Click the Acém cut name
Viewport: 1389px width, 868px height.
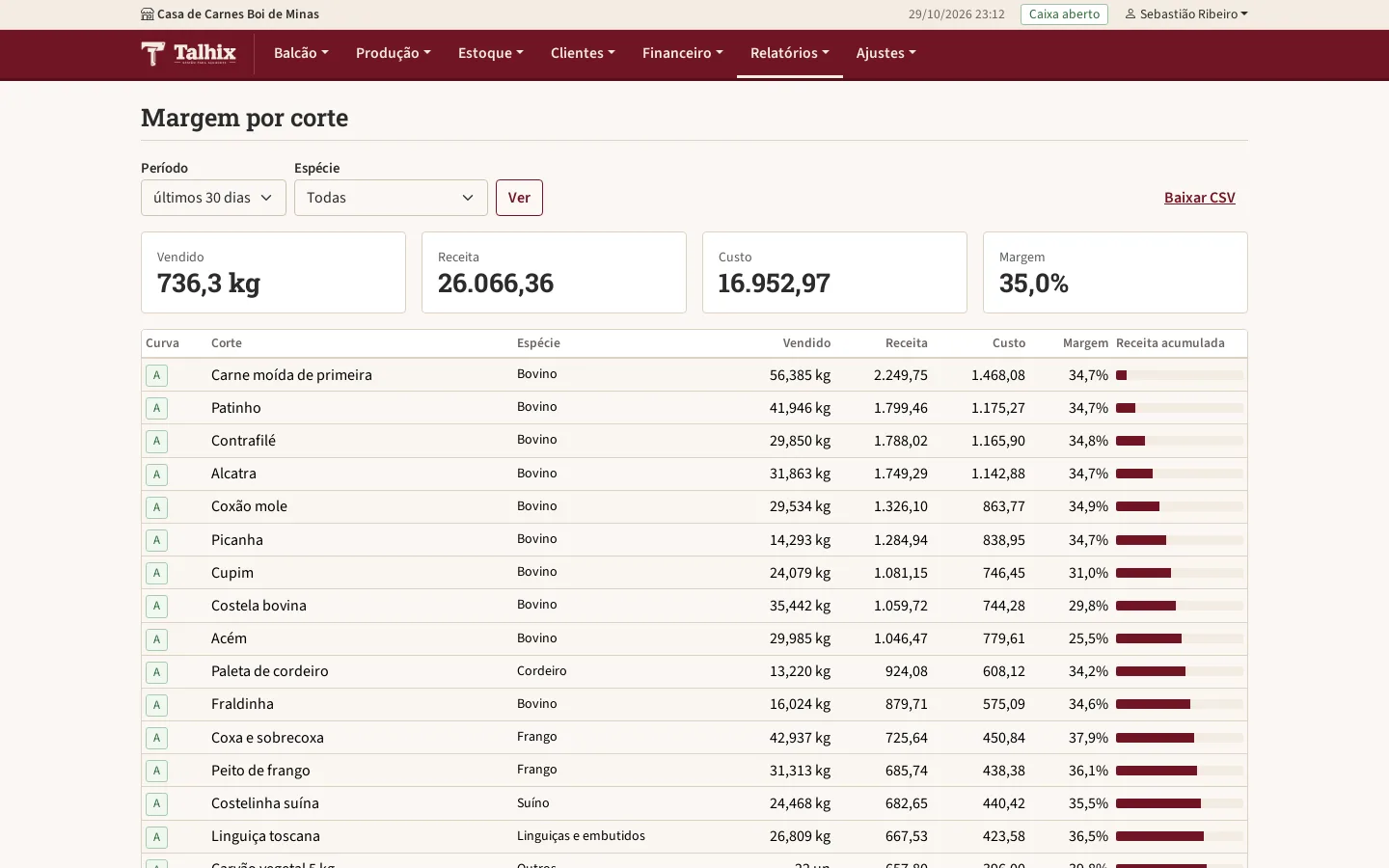click(x=229, y=638)
